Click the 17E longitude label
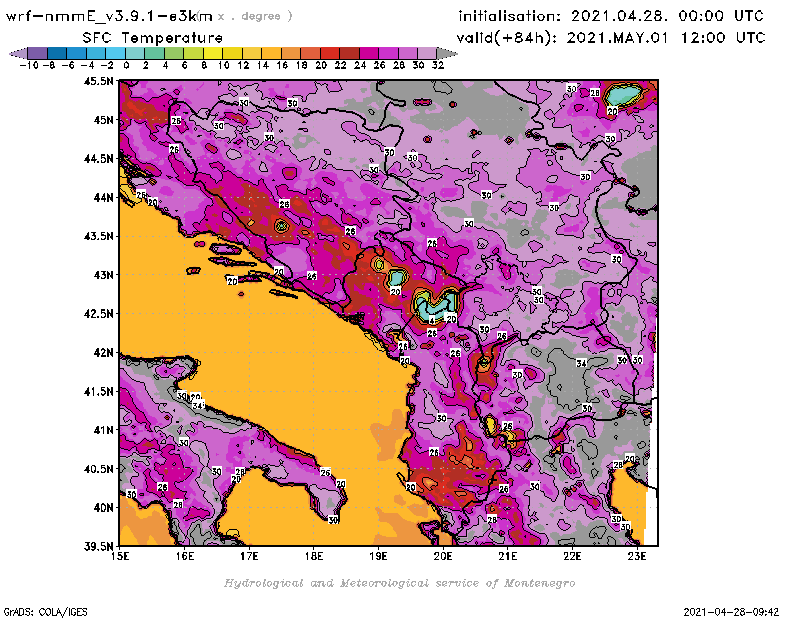This screenshot has height=618, width=800. click(249, 556)
